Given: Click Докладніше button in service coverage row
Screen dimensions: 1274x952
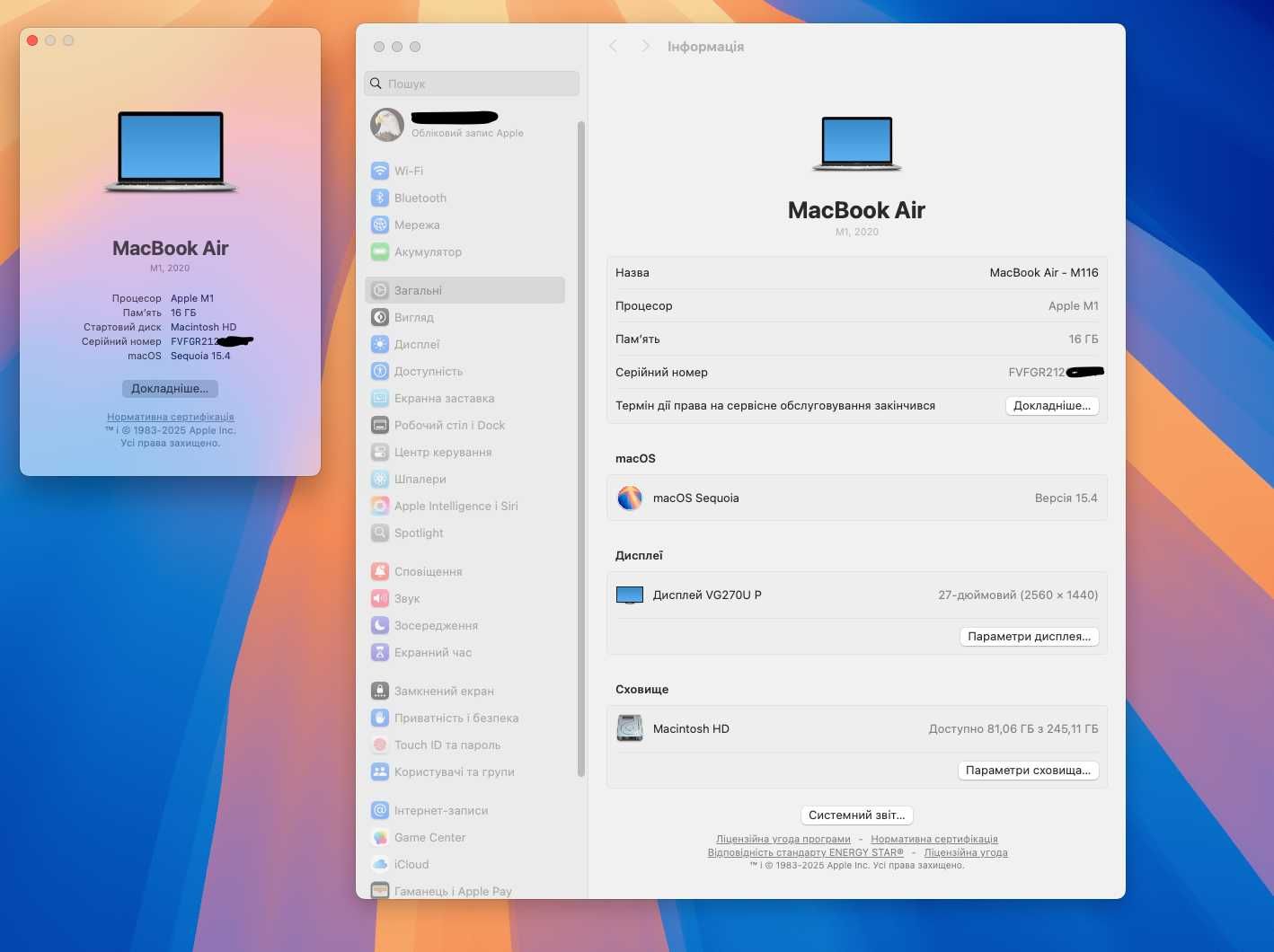Looking at the screenshot, I should point(1052,406).
